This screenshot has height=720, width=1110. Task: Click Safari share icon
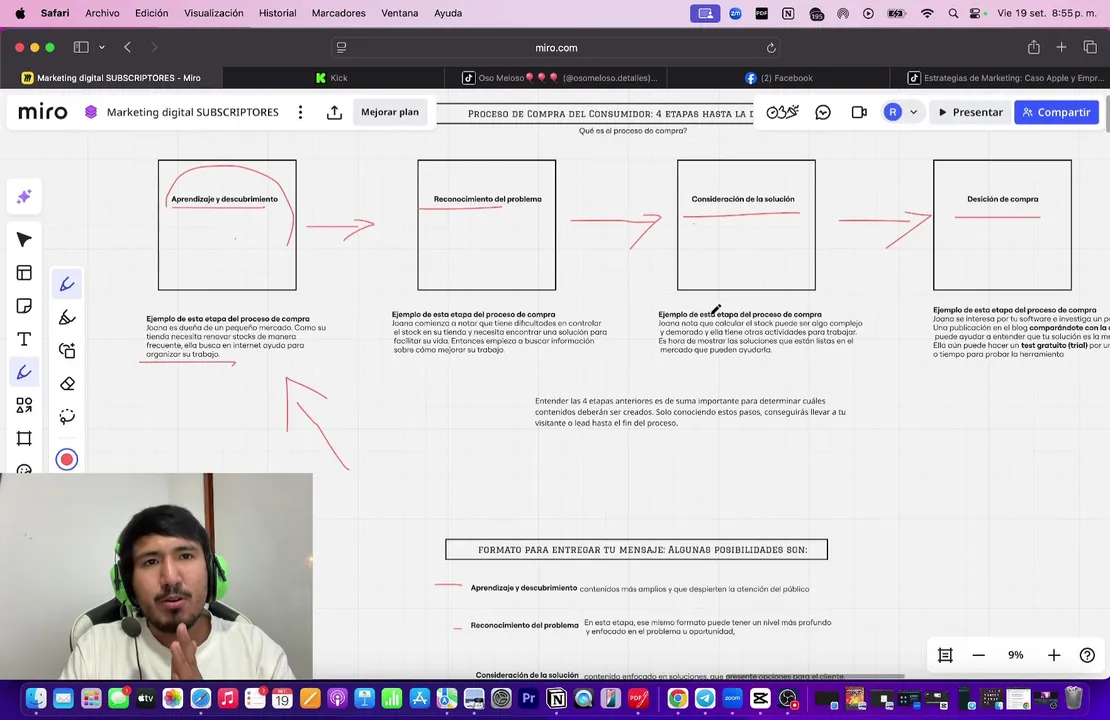pos(1034,47)
